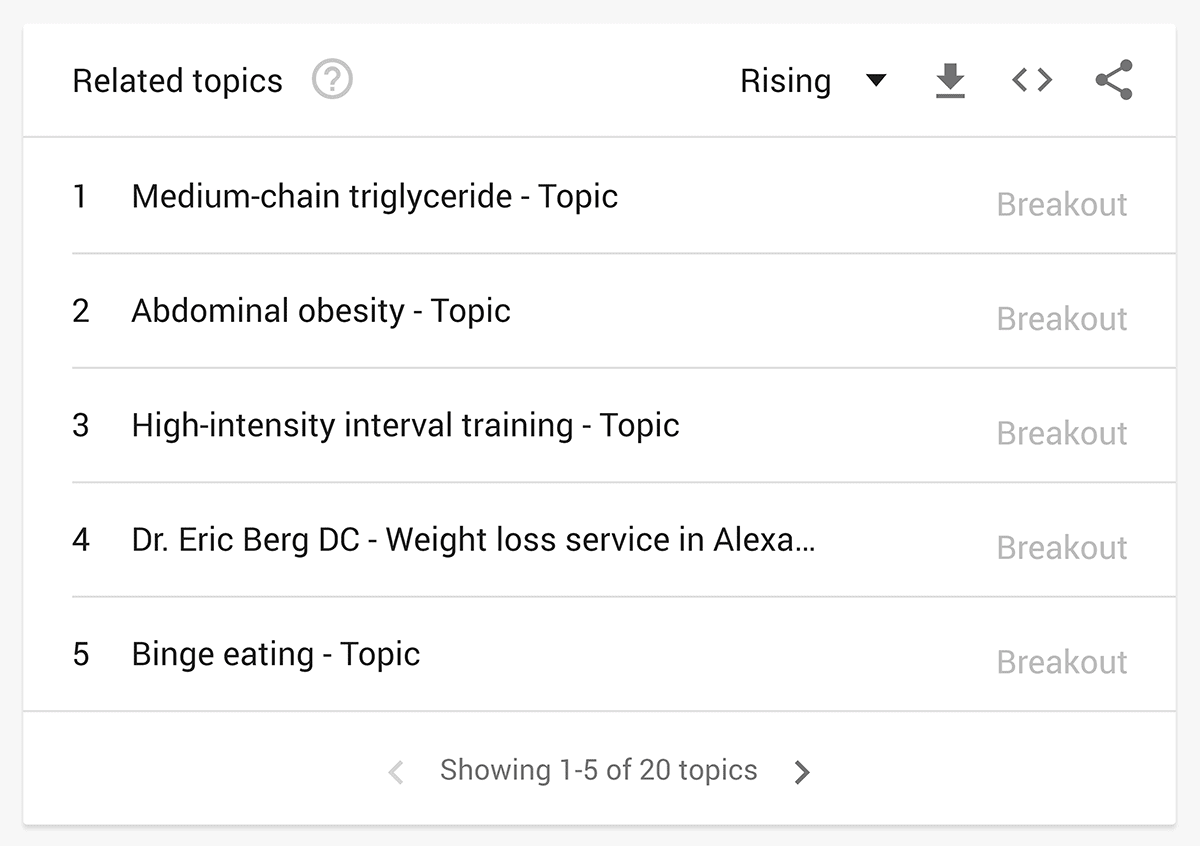Go to previous page of topics

[x=396, y=772]
